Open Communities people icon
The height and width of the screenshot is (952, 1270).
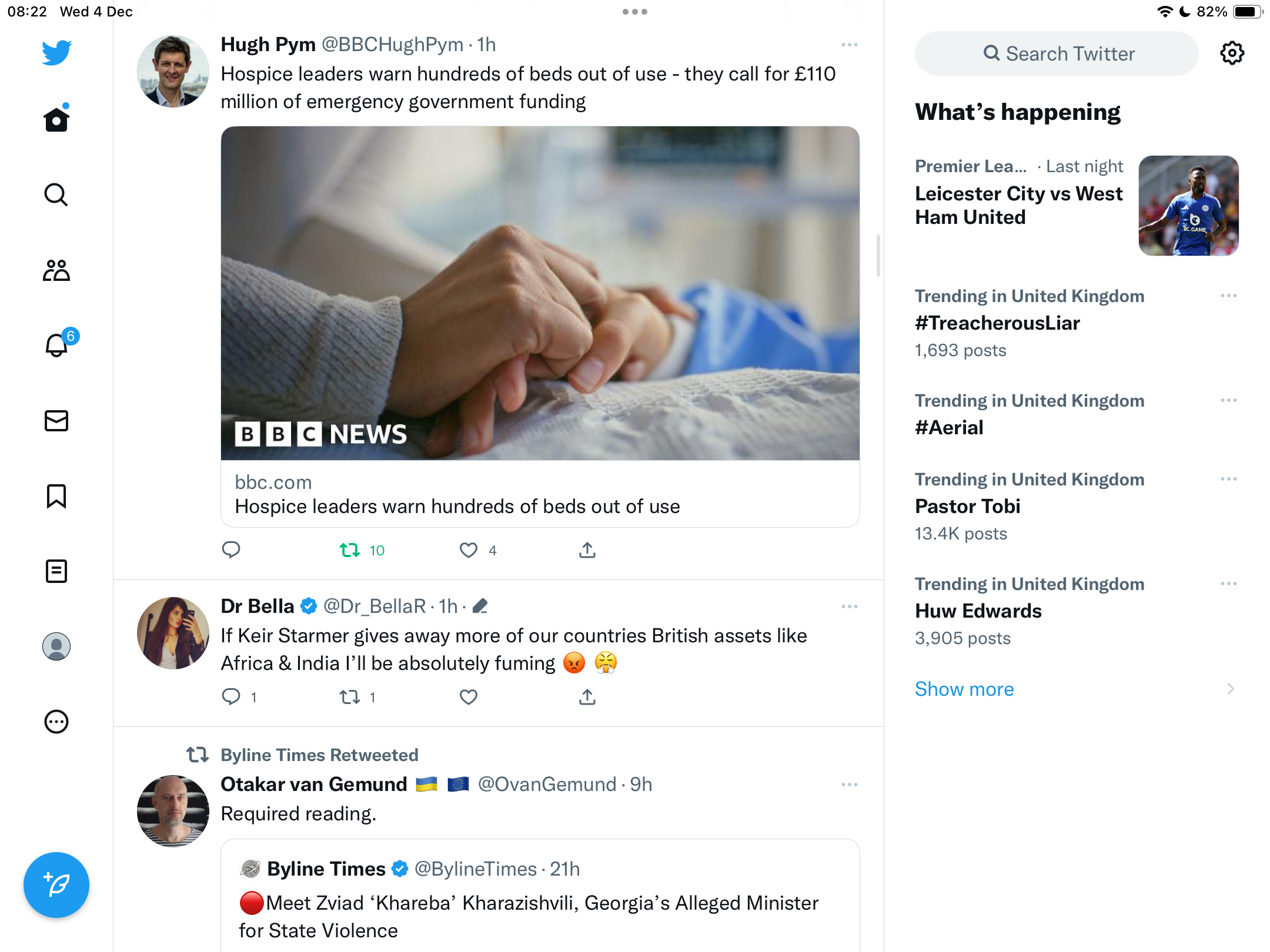coord(56,270)
